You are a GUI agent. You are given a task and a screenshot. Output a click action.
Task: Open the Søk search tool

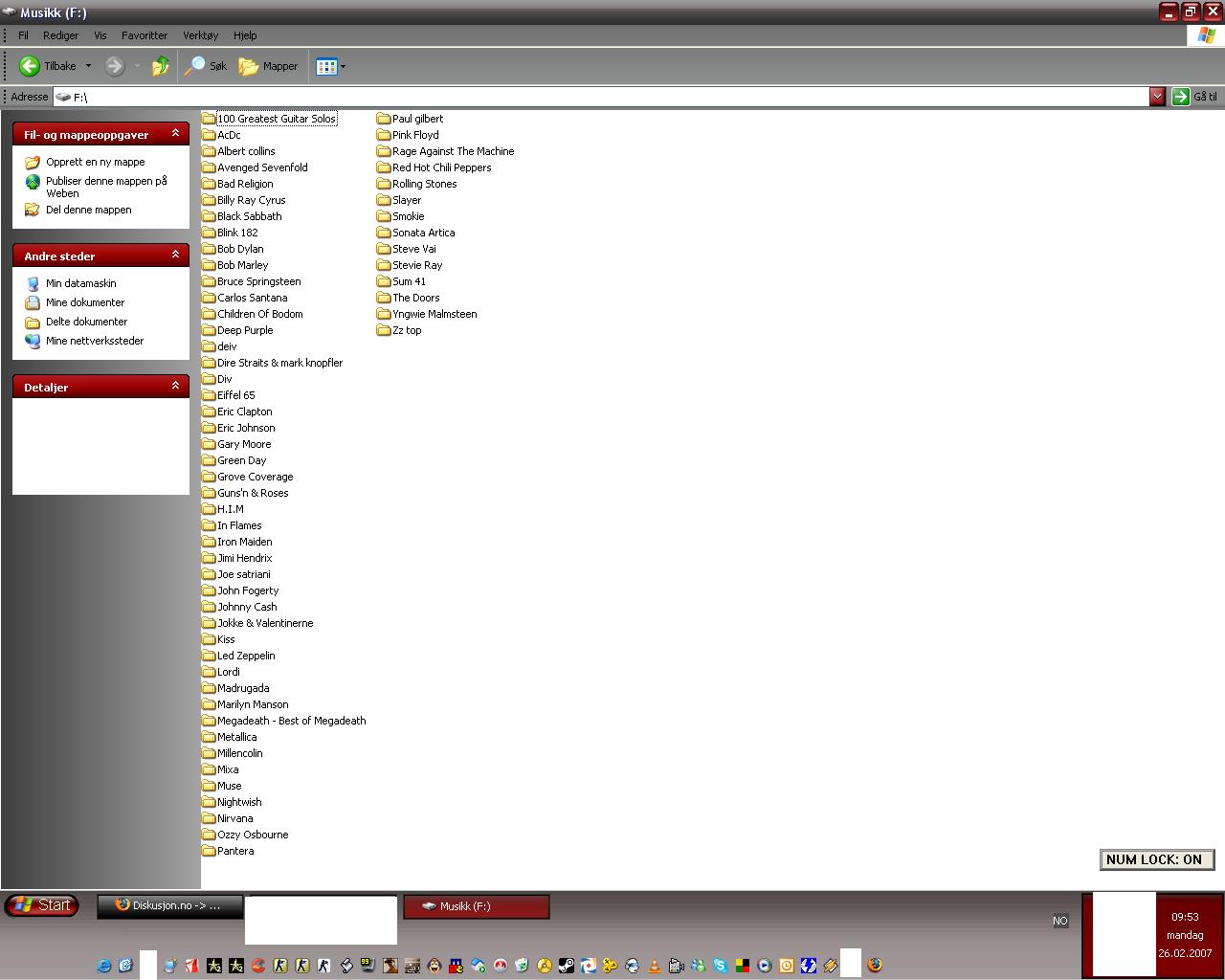(206, 66)
